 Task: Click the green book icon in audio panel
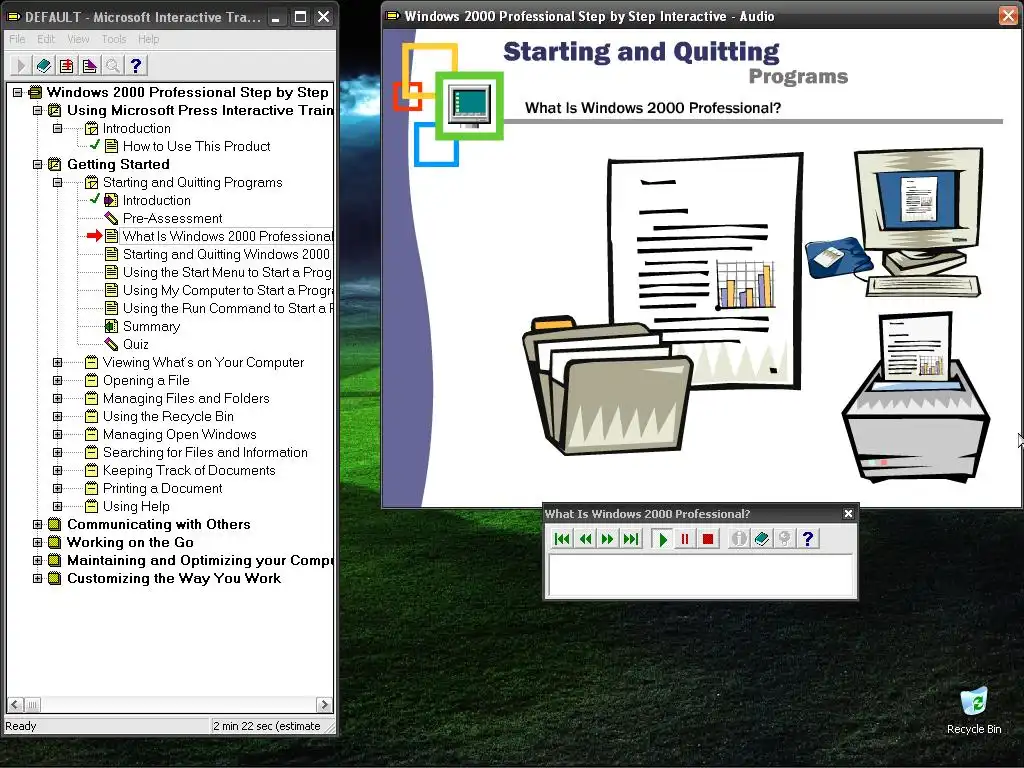(761, 539)
